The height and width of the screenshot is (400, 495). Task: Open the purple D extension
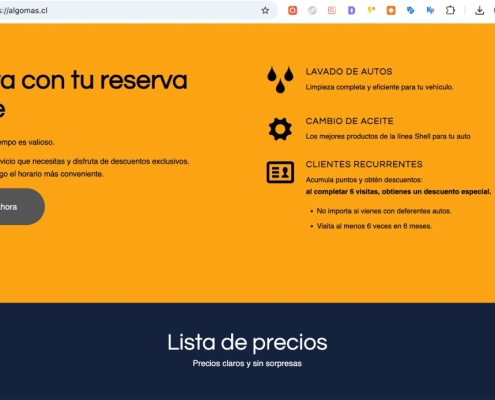(x=351, y=11)
